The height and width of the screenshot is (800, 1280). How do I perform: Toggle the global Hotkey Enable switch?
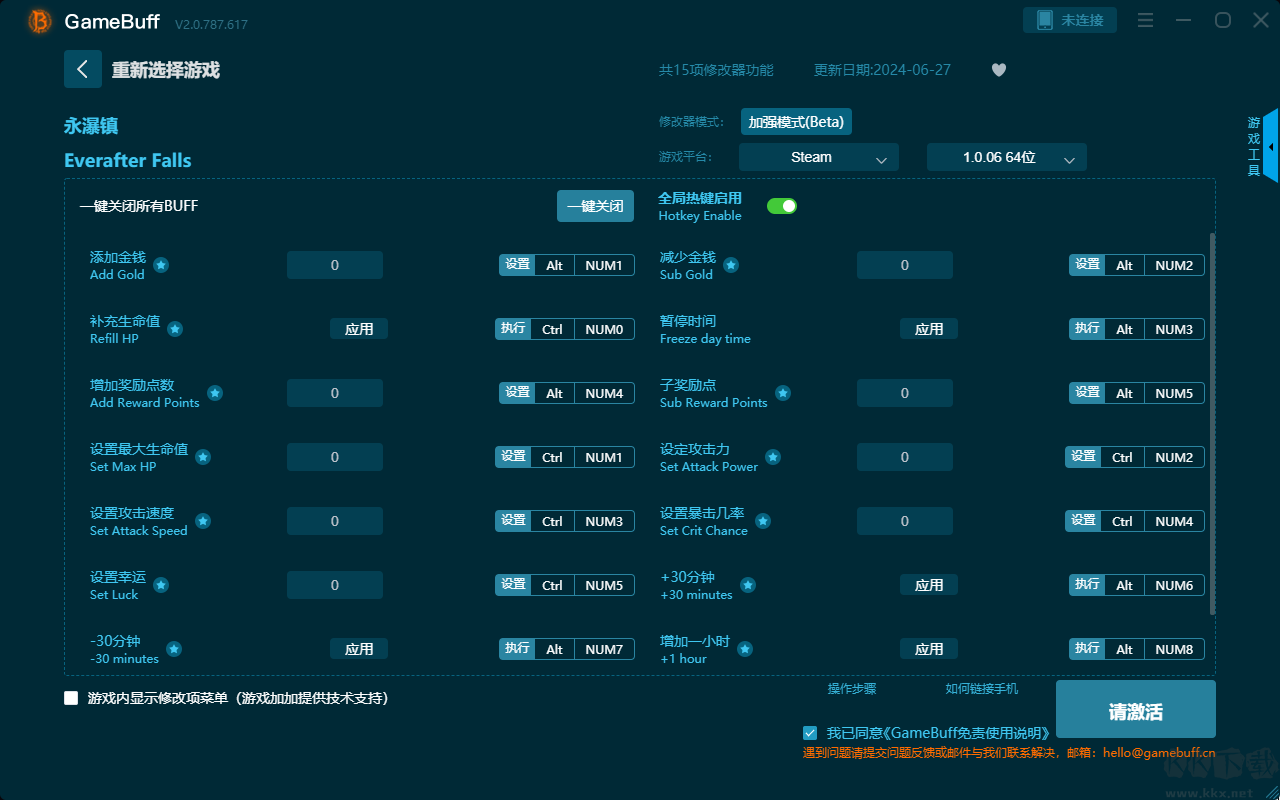781,206
